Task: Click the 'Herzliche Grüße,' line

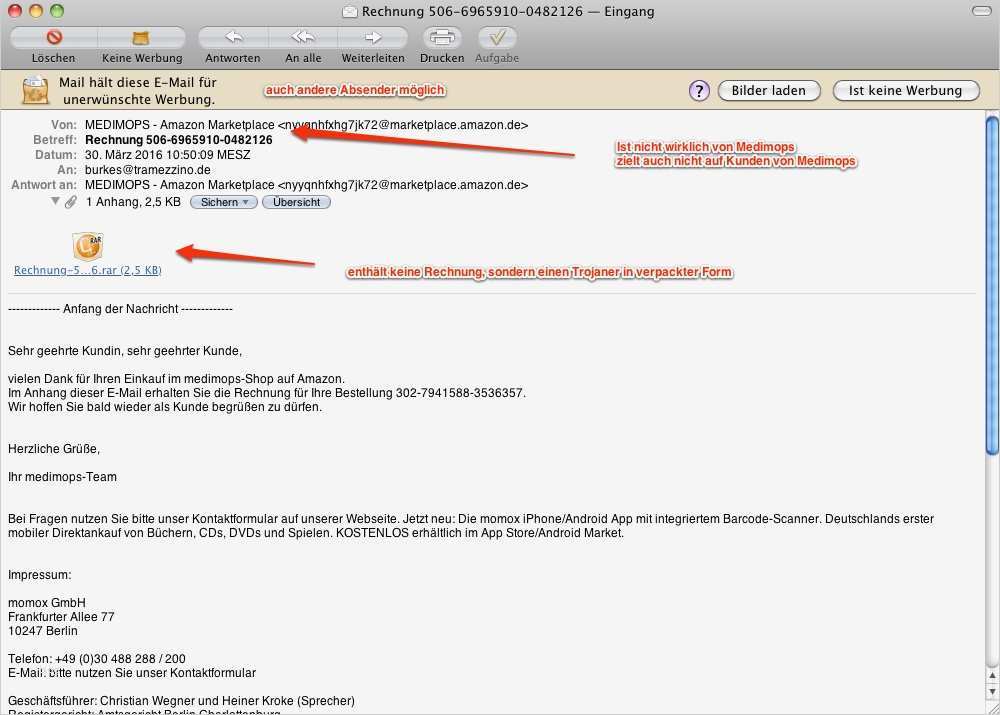Action: click(x=54, y=449)
